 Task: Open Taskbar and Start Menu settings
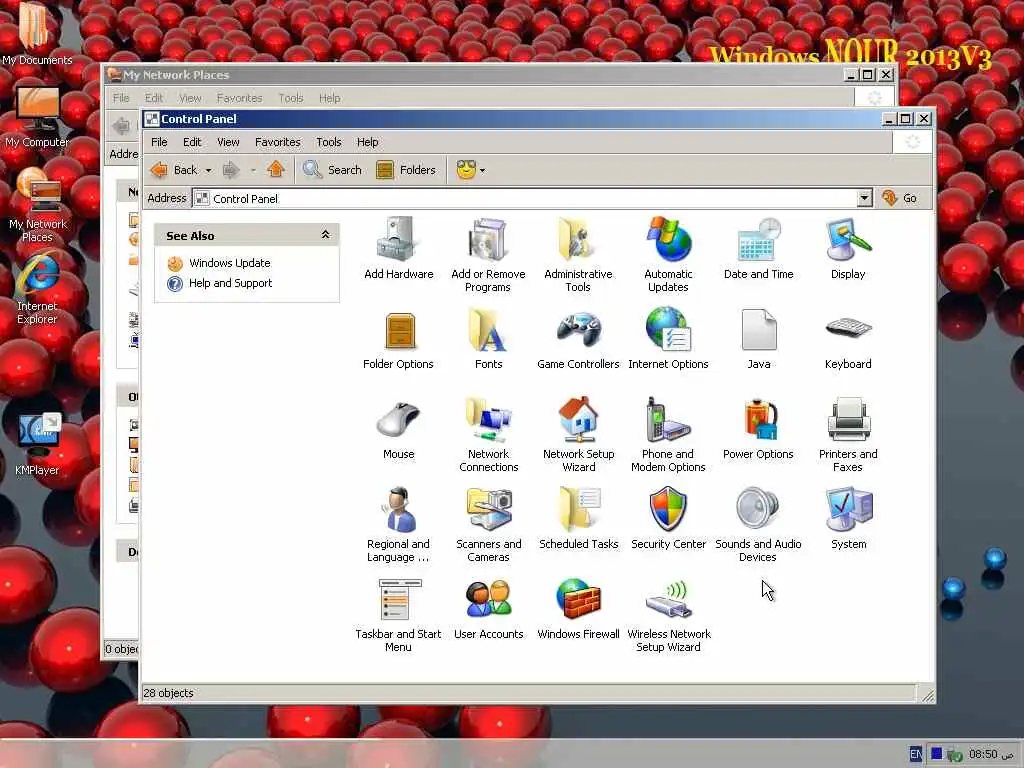tap(398, 615)
